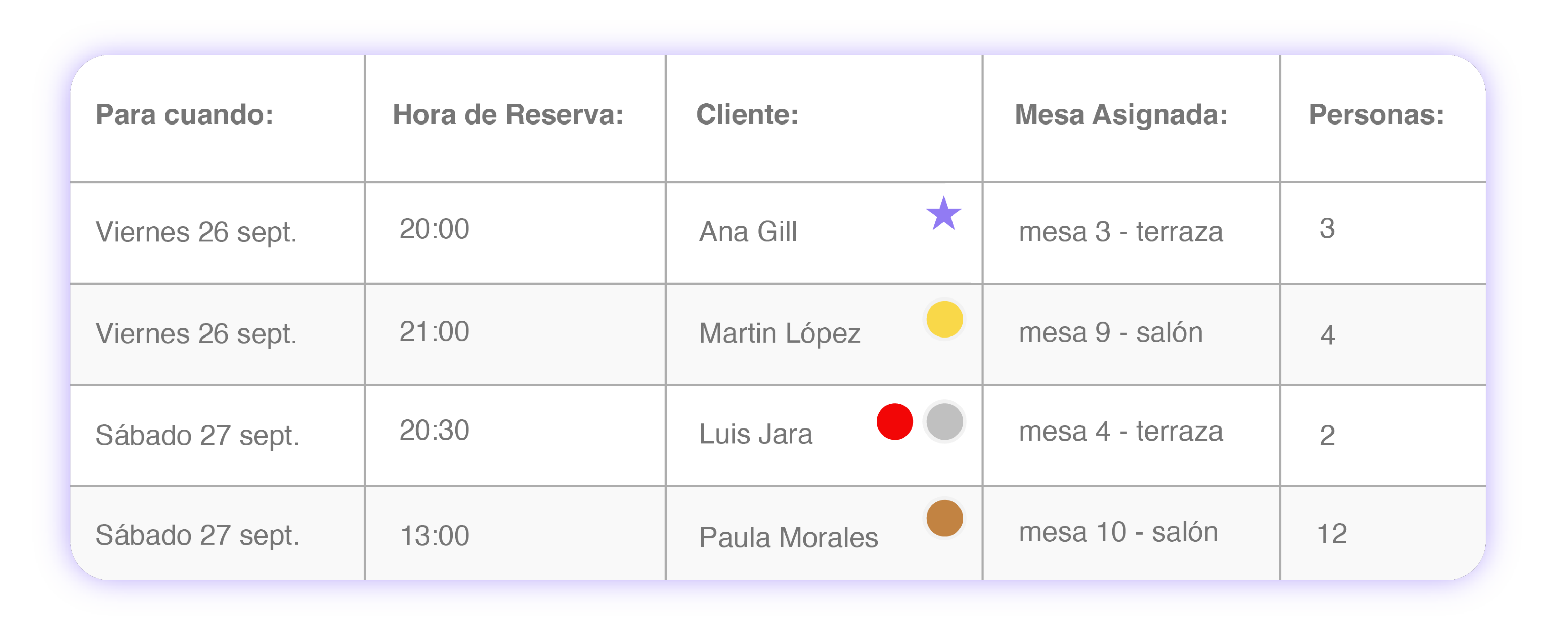
Task: Click the Hora de Reserva header
Action: point(508,114)
